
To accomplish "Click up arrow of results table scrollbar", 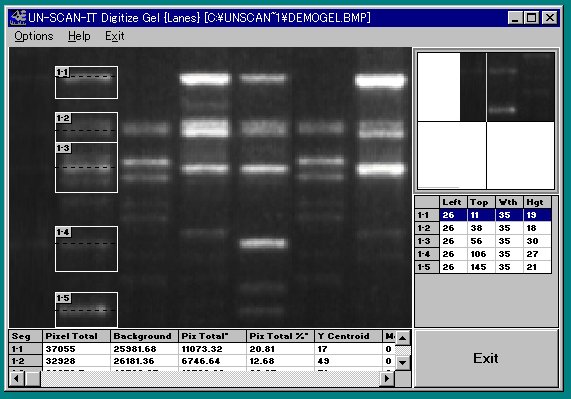I will tap(403, 338).
